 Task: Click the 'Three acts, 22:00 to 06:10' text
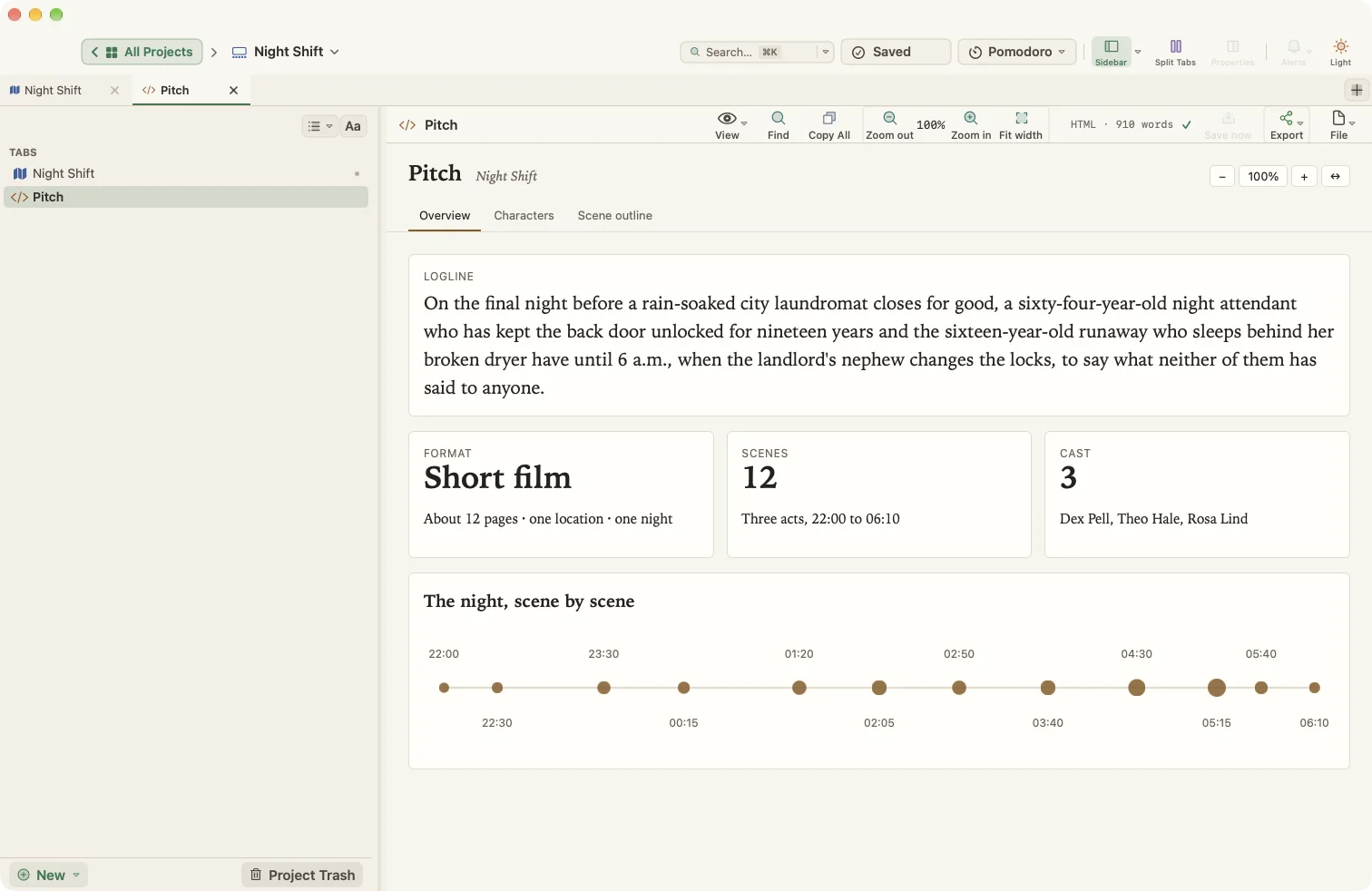pyautogui.click(x=820, y=519)
